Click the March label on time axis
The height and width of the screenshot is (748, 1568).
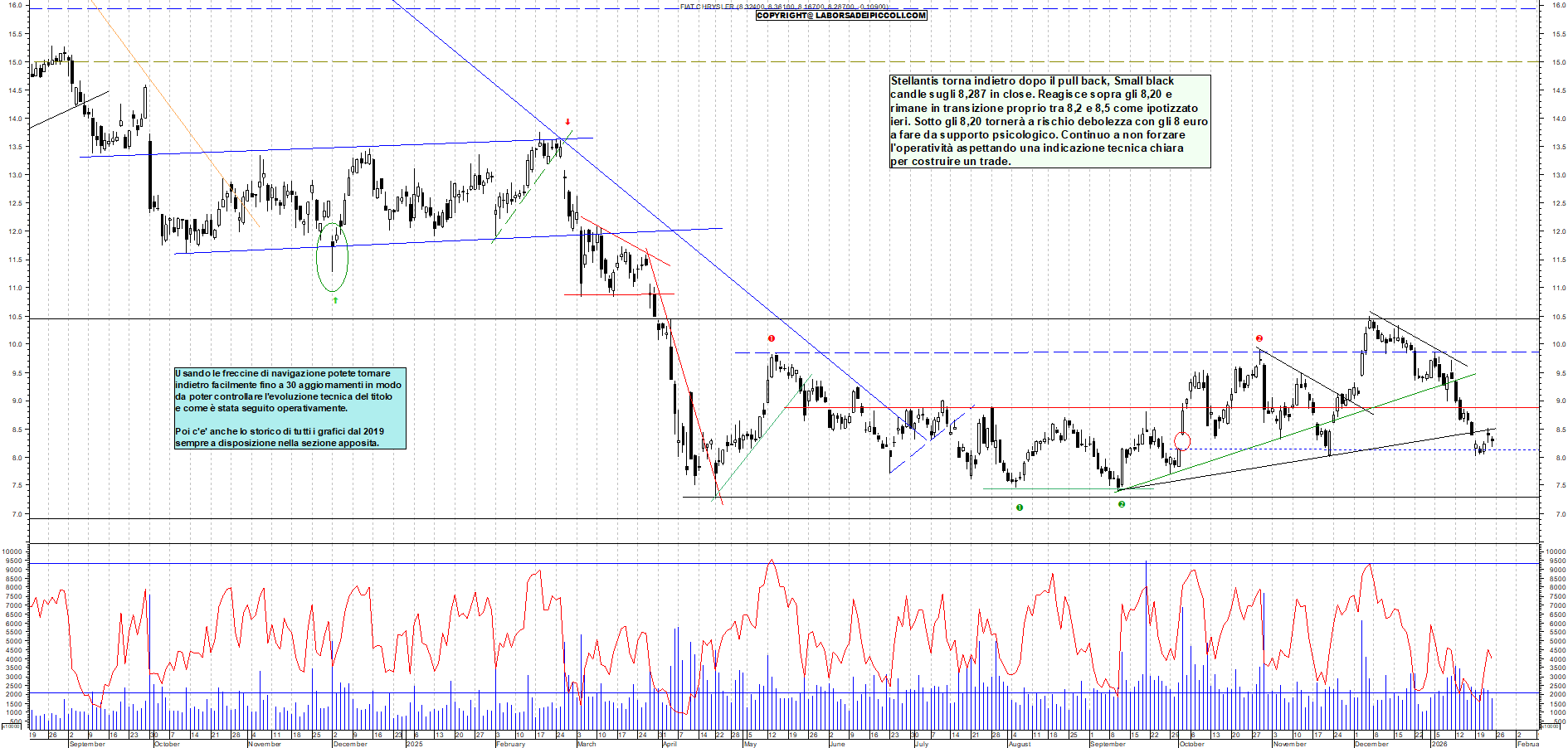(x=587, y=744)
